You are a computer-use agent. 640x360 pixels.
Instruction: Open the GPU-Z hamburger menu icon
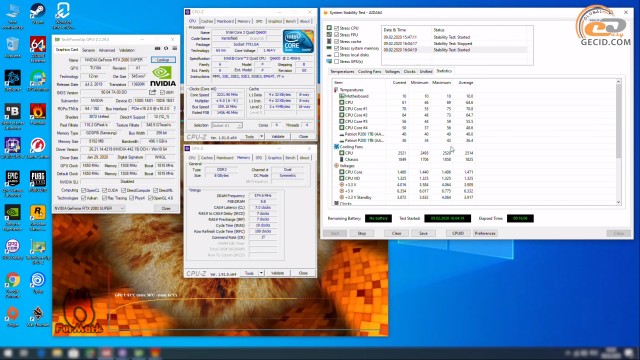174,49
